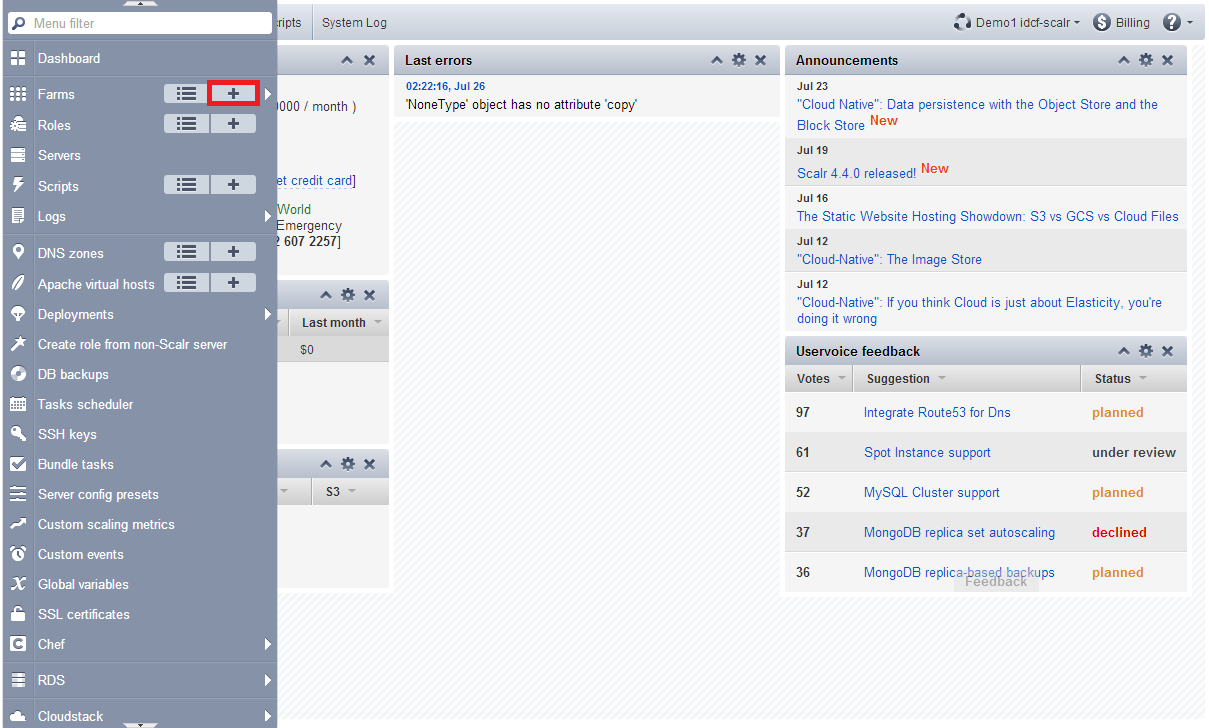
Task: Open Farms list view button
Action: [186, 94]
